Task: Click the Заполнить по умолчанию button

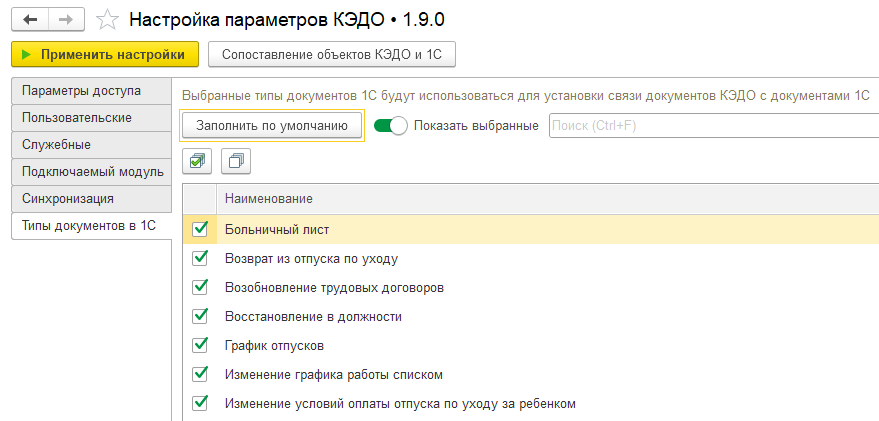Action: point(272,126)
